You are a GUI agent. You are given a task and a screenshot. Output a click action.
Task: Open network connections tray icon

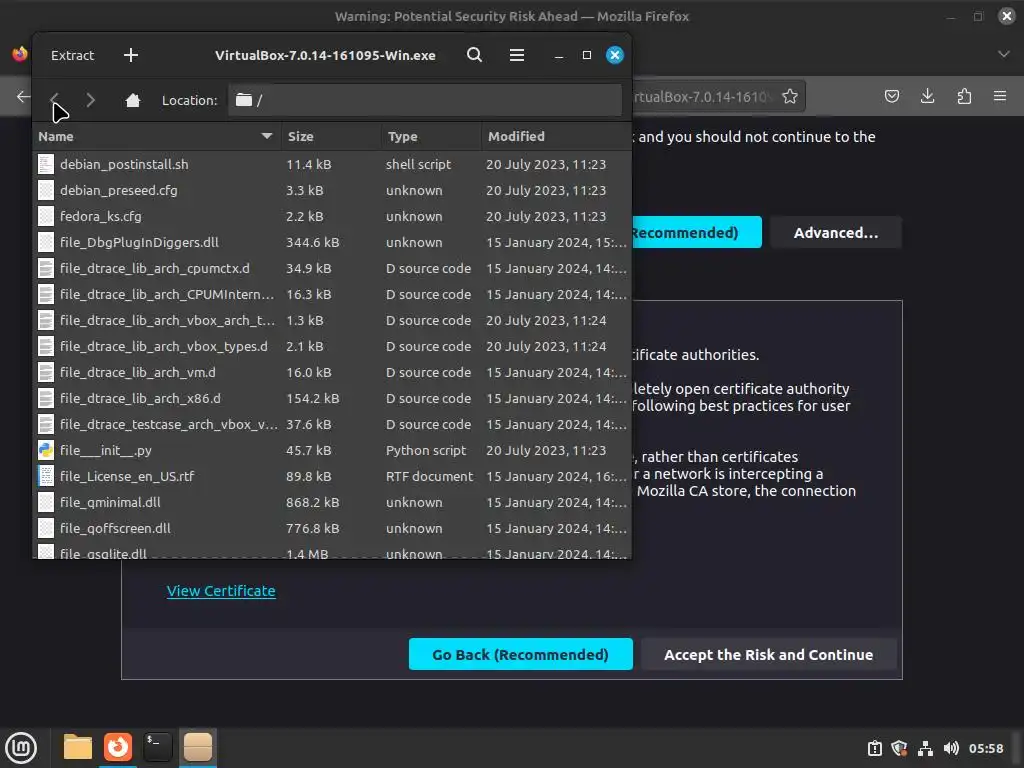coord(925,748)
